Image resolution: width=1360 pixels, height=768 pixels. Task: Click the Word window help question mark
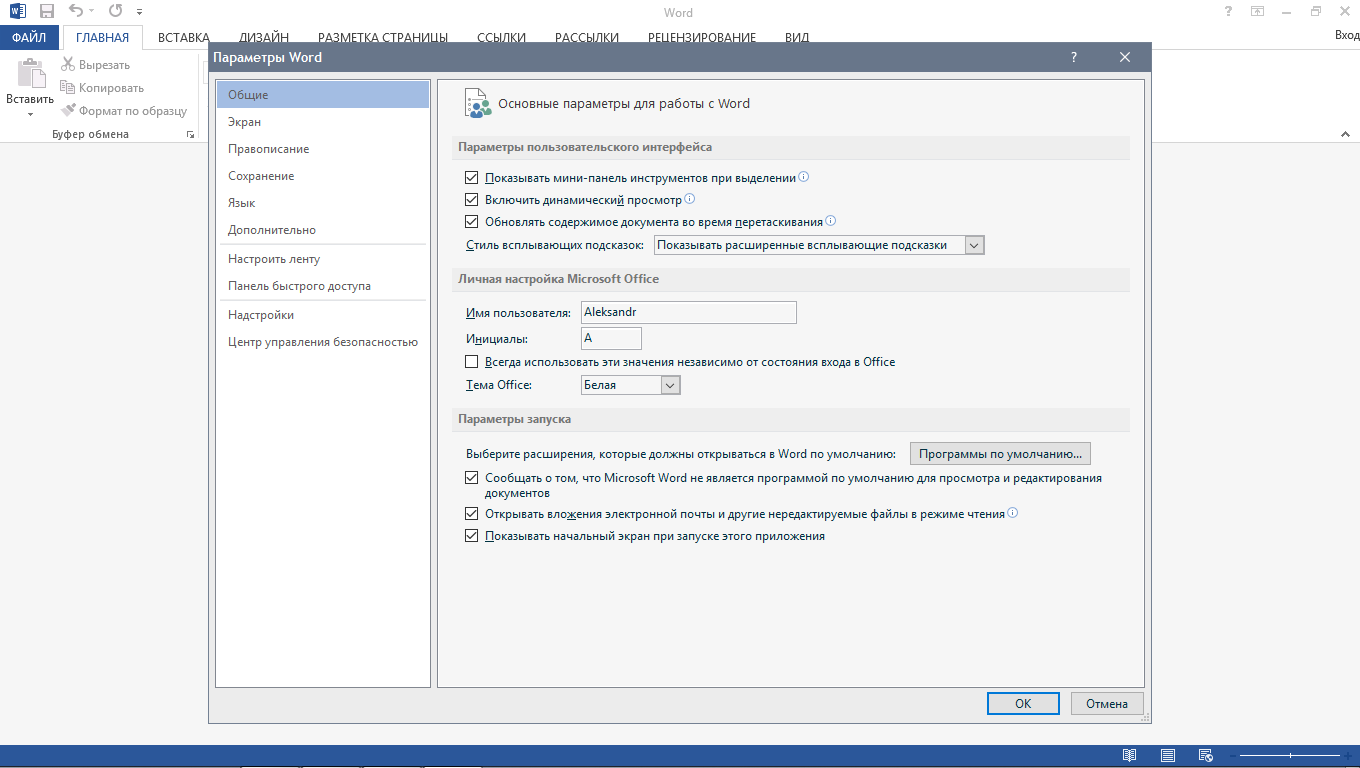[1228, 12]
